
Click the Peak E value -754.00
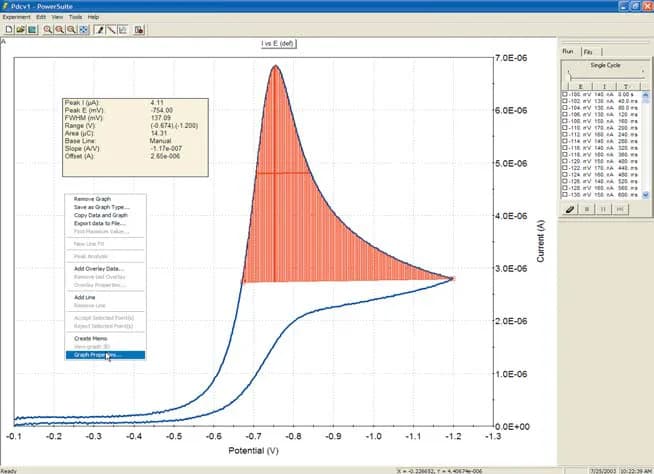161,110
